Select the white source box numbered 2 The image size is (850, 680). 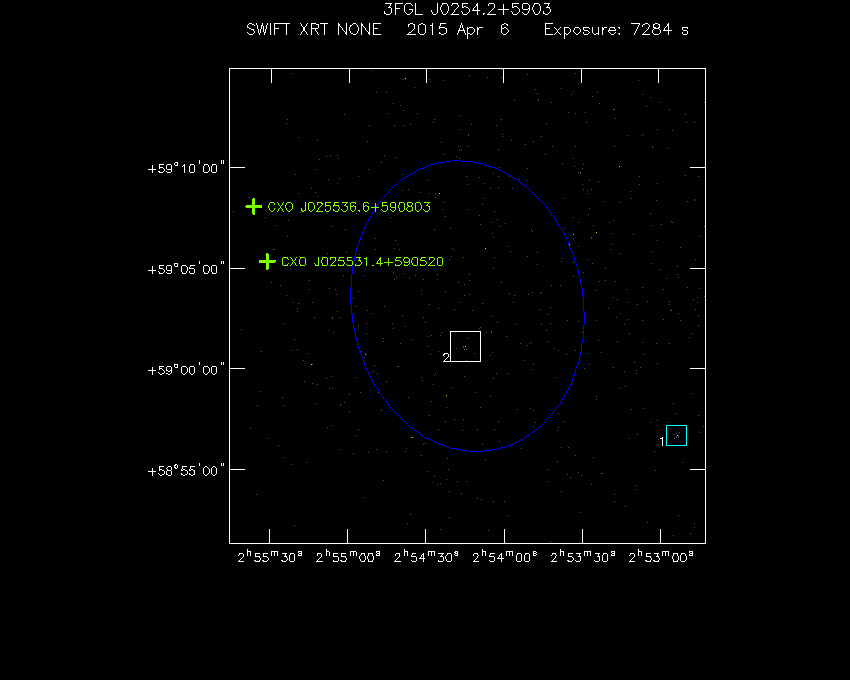465,346
